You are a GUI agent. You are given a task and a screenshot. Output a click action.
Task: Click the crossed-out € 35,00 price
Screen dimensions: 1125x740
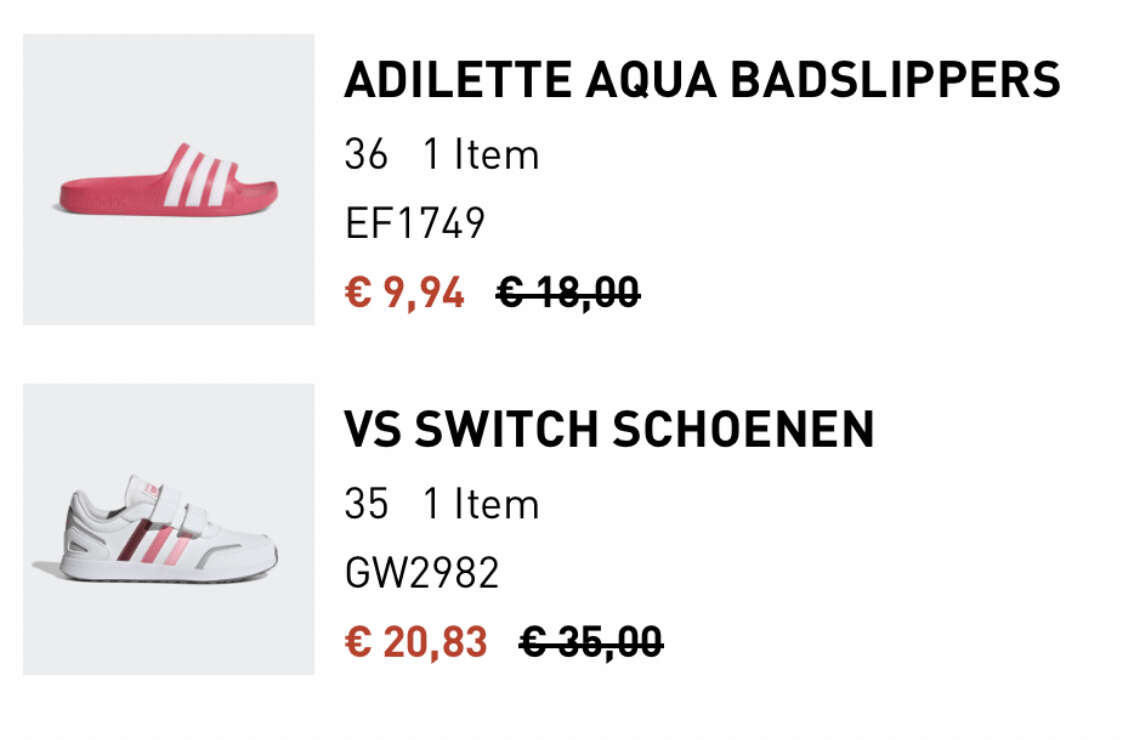pos(590,642)
